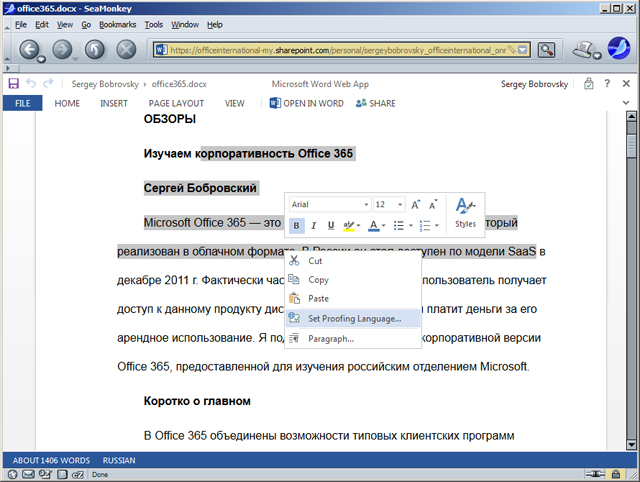Switch to the PAGE LAYOUT ribbon tab
The height and width of the screenshot is (482, 640).
point(176,103)
